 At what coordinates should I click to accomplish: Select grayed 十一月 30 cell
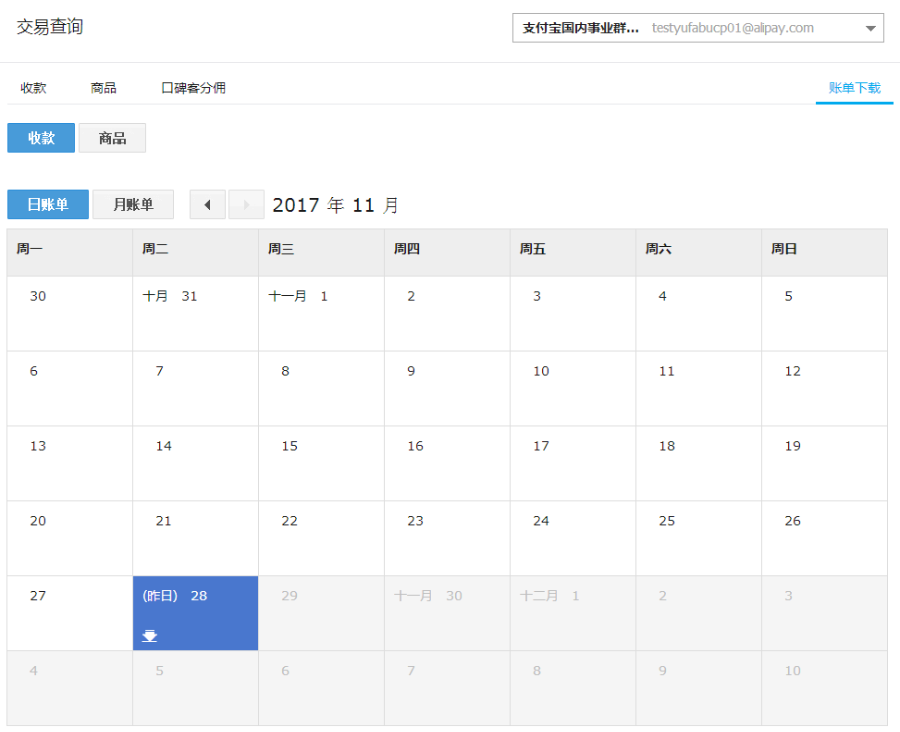[x=447, y=613]
